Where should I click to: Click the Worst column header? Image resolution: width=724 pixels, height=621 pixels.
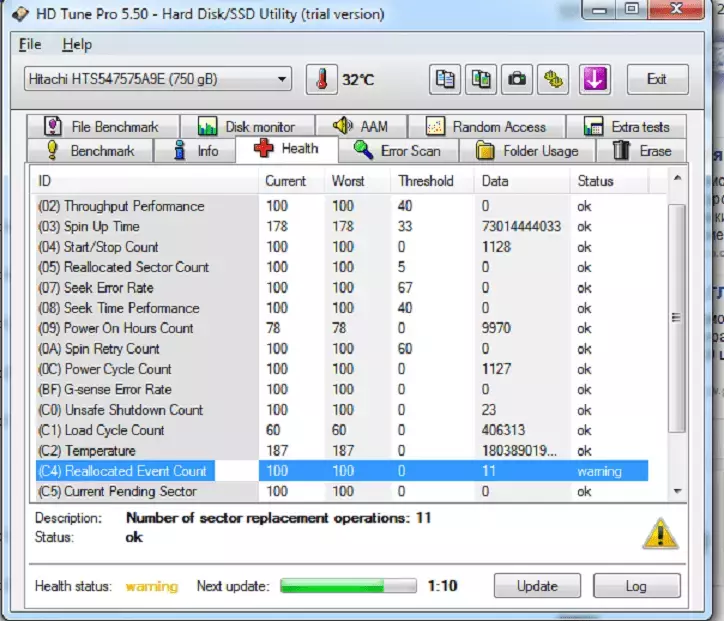(358, 181)
